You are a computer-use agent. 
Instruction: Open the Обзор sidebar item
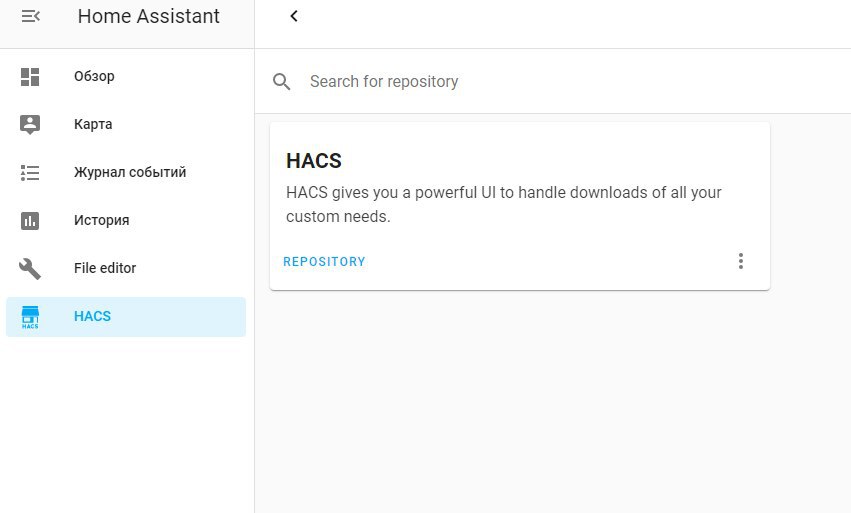126,77
